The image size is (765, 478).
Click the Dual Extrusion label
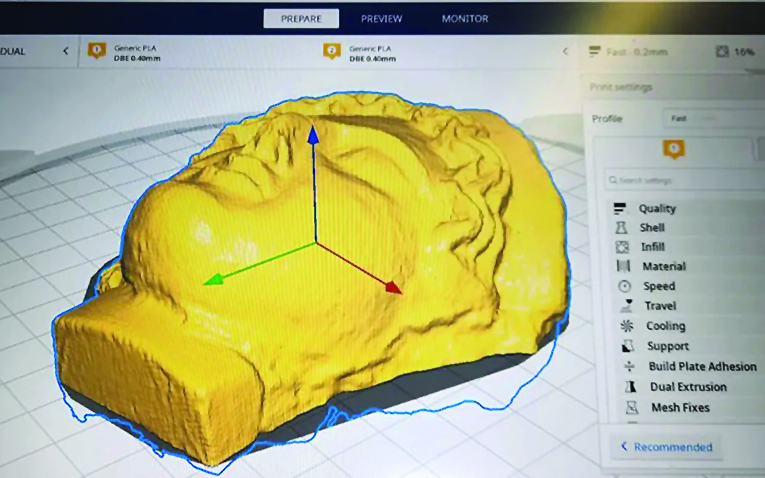688,387
